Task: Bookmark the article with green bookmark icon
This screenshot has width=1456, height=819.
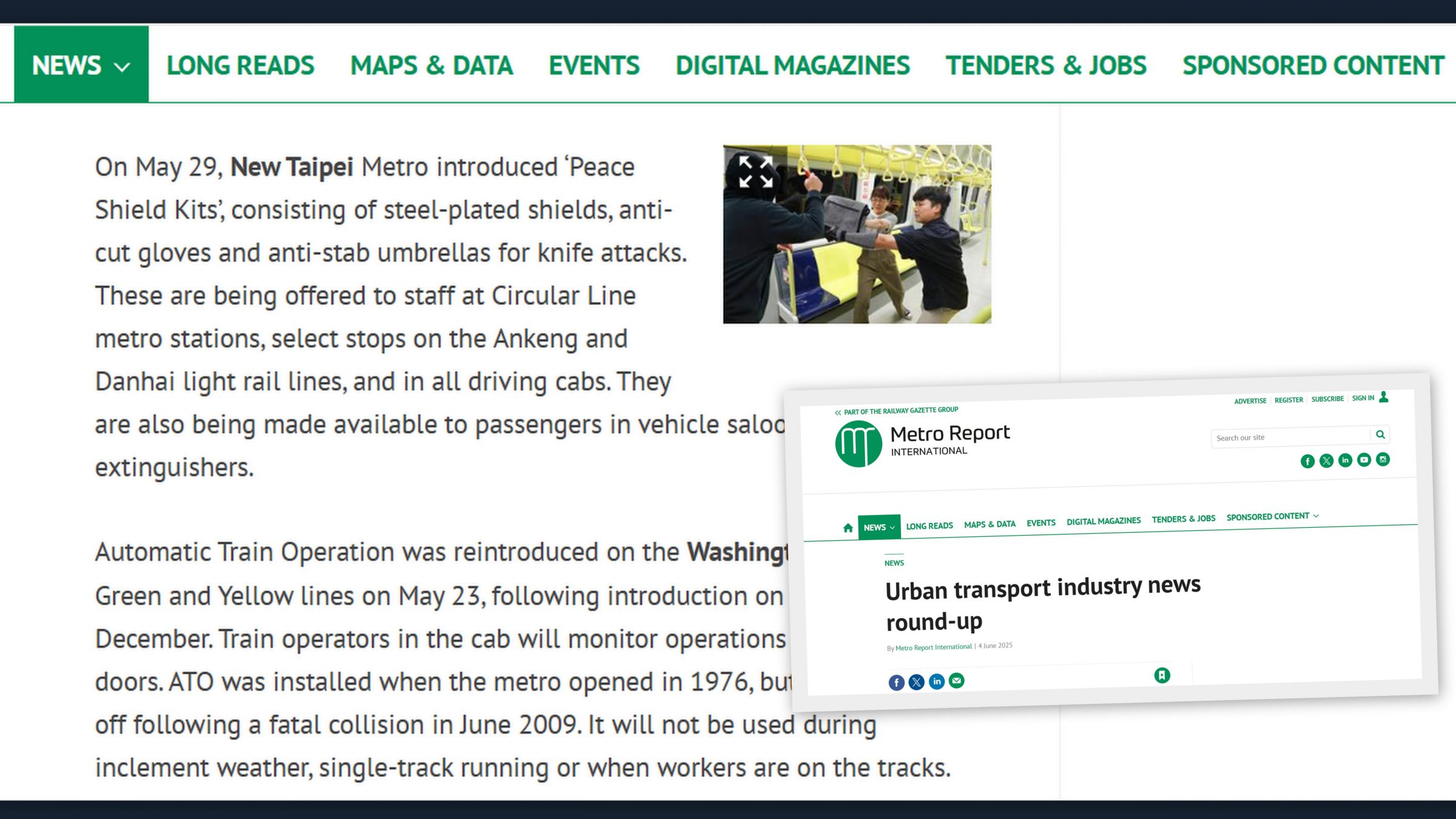Action: click(x=1162, y=675)
